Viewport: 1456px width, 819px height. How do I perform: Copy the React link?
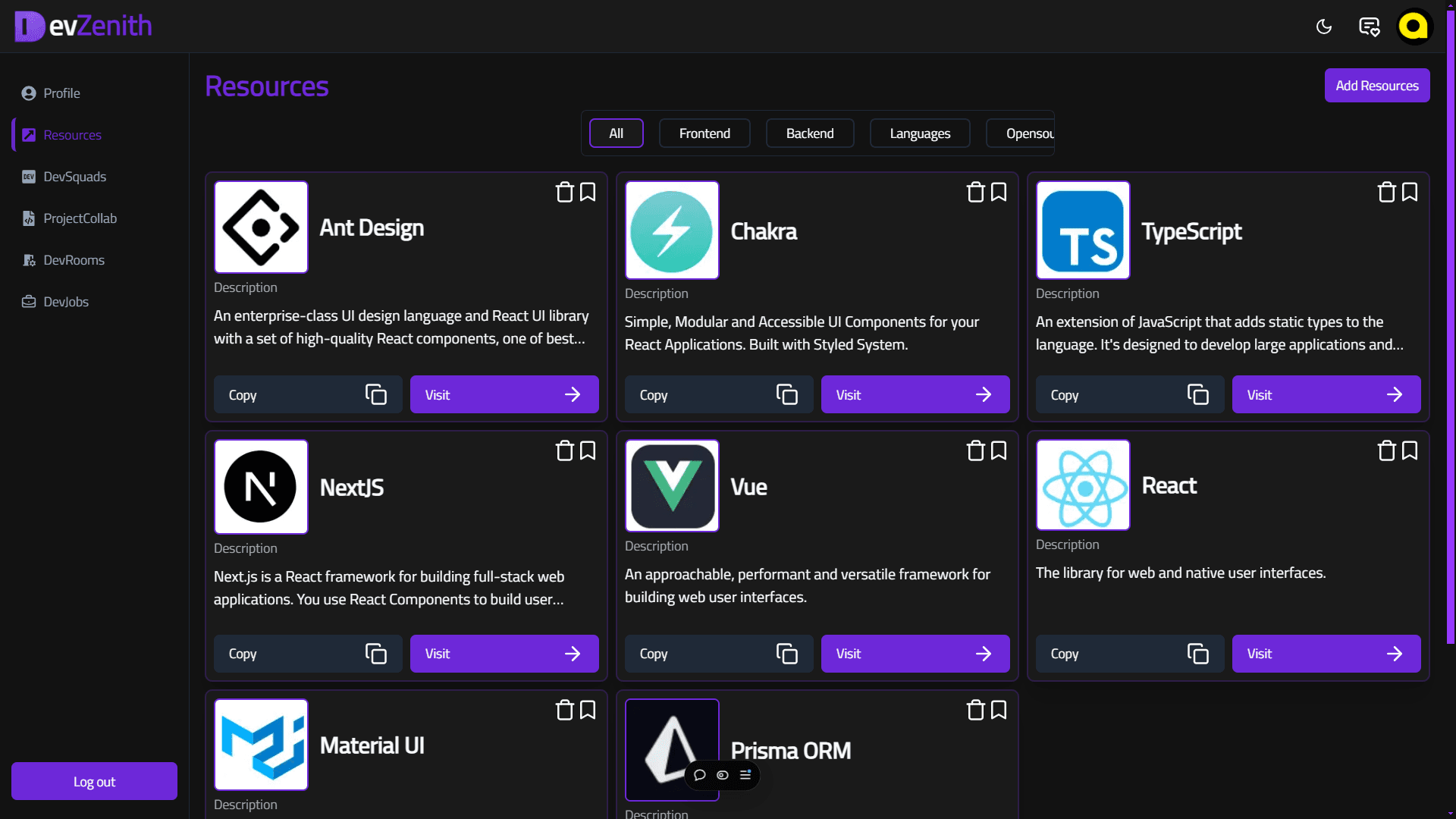point(1130,654)
